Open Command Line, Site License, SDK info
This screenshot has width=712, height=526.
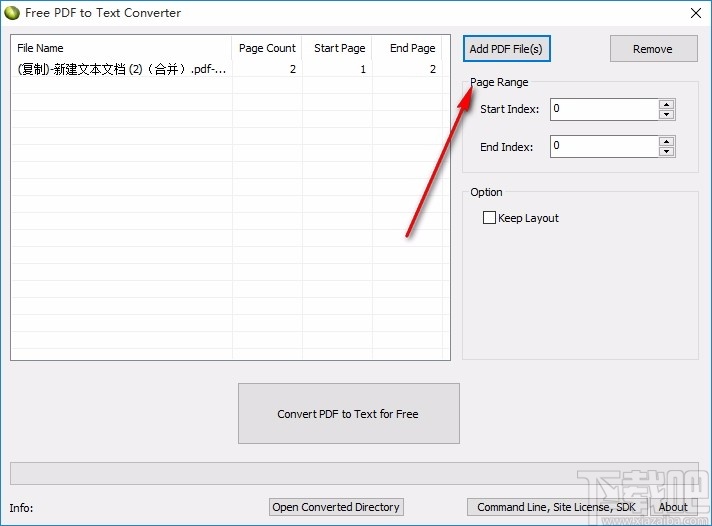pyautogui.click(x=556, y=507)
